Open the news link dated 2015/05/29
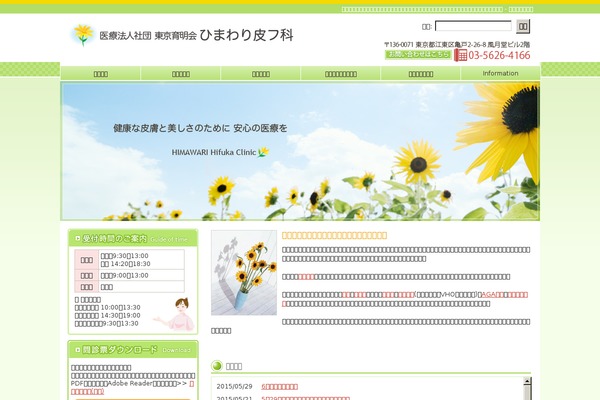Screen dimensions: 600x400 (x=279, y=387)
